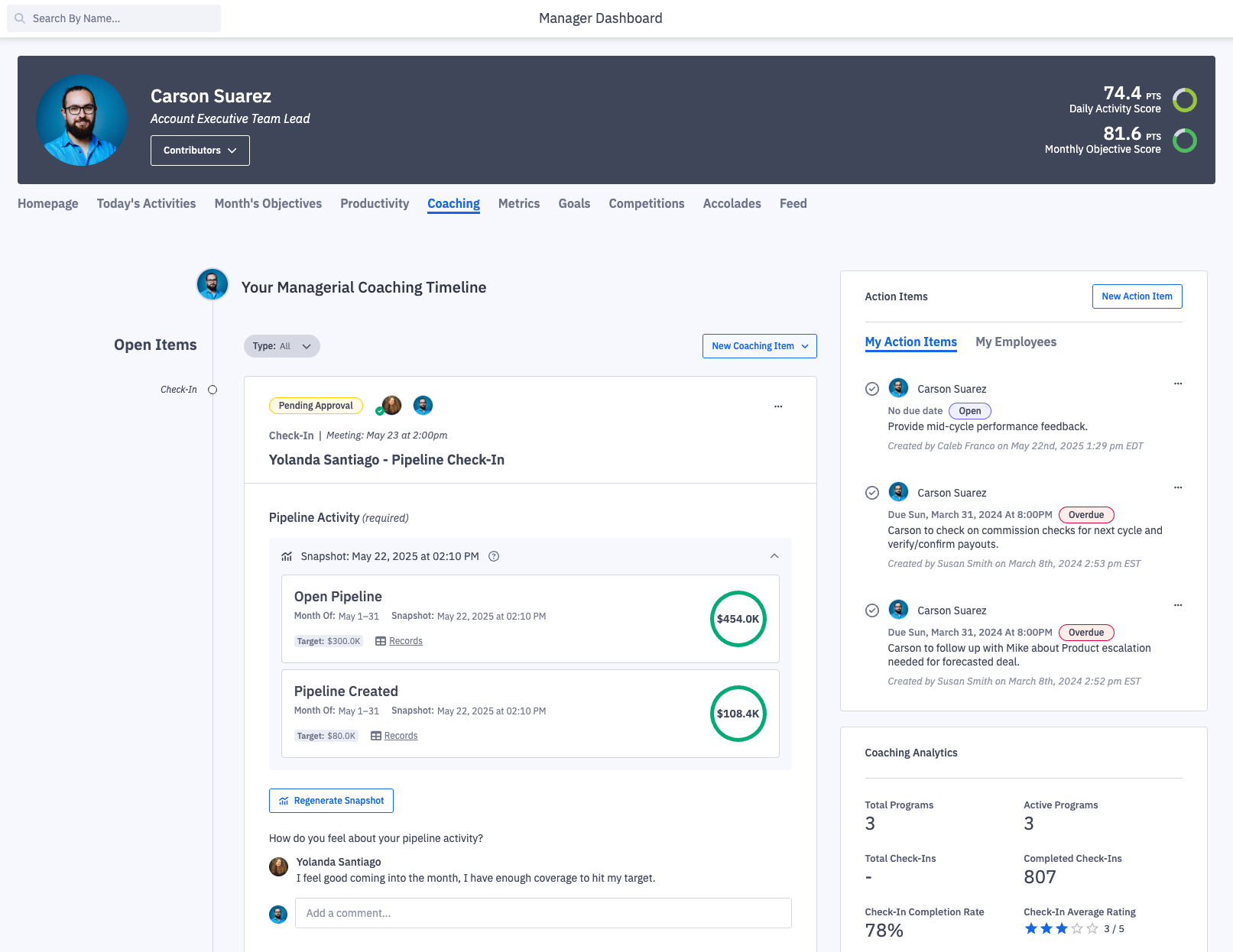Viewport: 1233px width, 952px height.
Task: Click the snapshot help question mark icon
Action: point(494,556)
